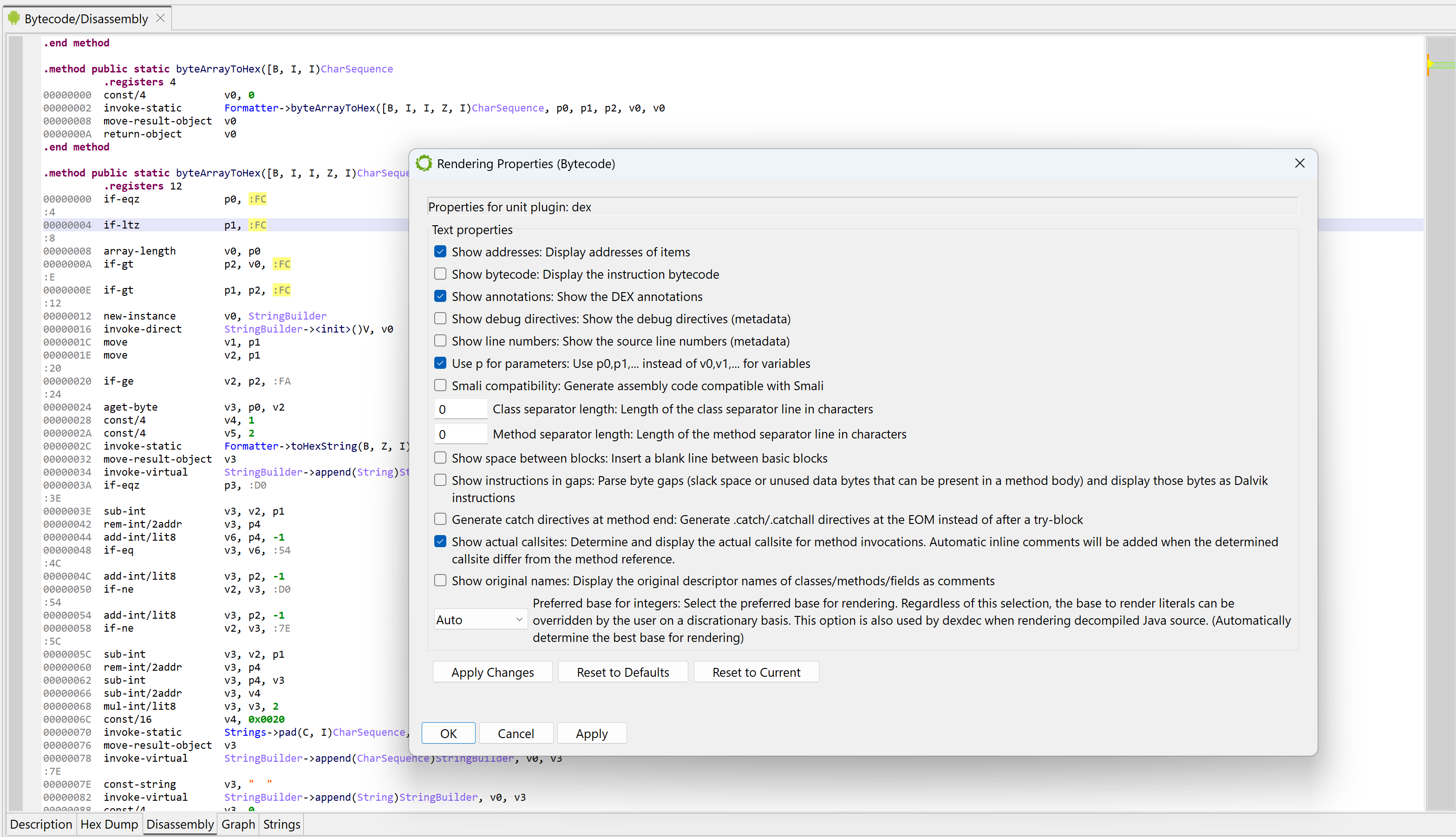Check Show debug directives

440,319
